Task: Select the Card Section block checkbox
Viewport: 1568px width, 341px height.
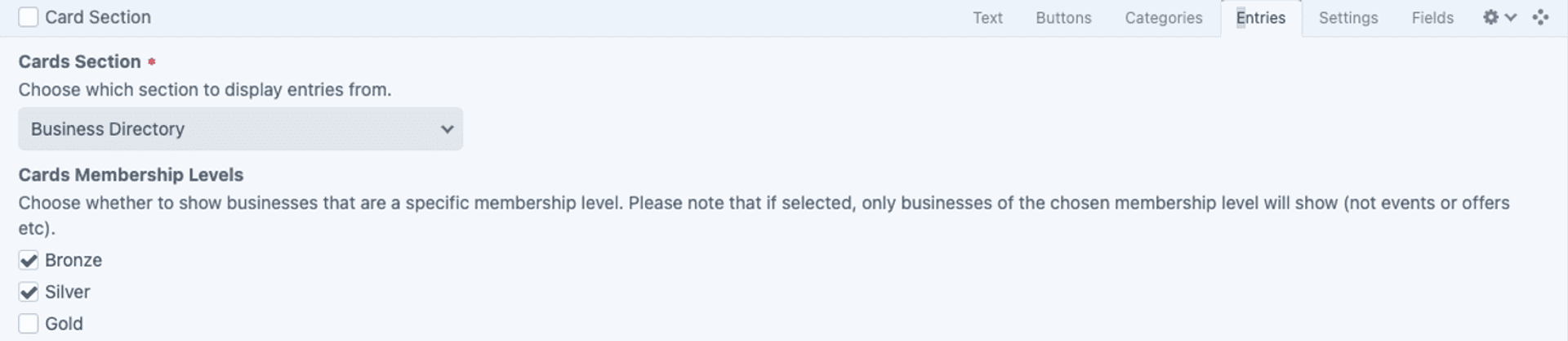Action: point(29,17)
